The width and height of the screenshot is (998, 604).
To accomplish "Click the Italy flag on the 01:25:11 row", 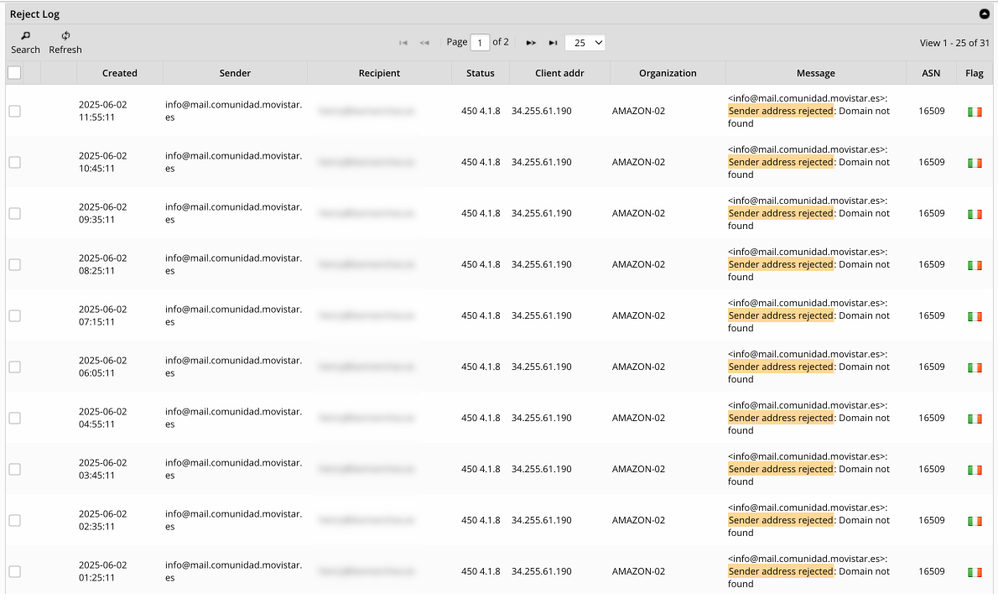I will [973, 571].
